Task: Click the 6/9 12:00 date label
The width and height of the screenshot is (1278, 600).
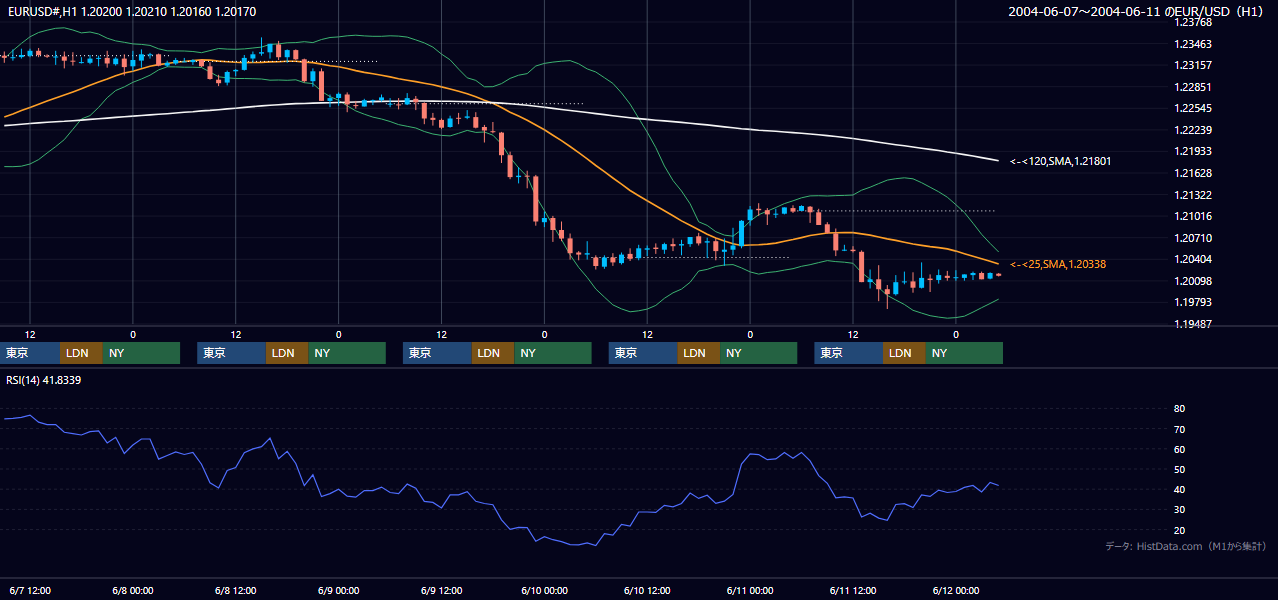Action: point(442,590)
